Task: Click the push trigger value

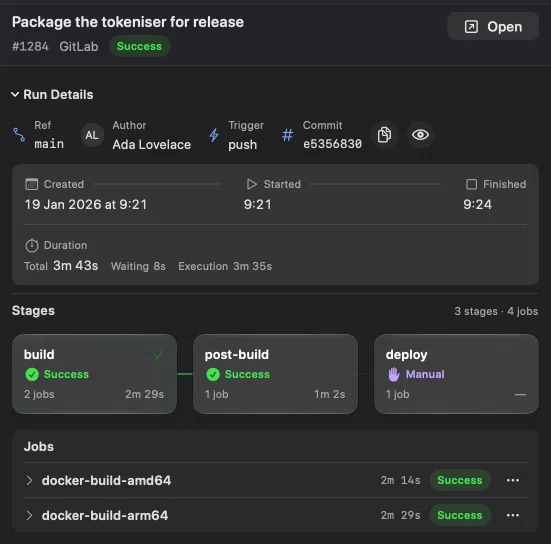Action: pos(242,145)
